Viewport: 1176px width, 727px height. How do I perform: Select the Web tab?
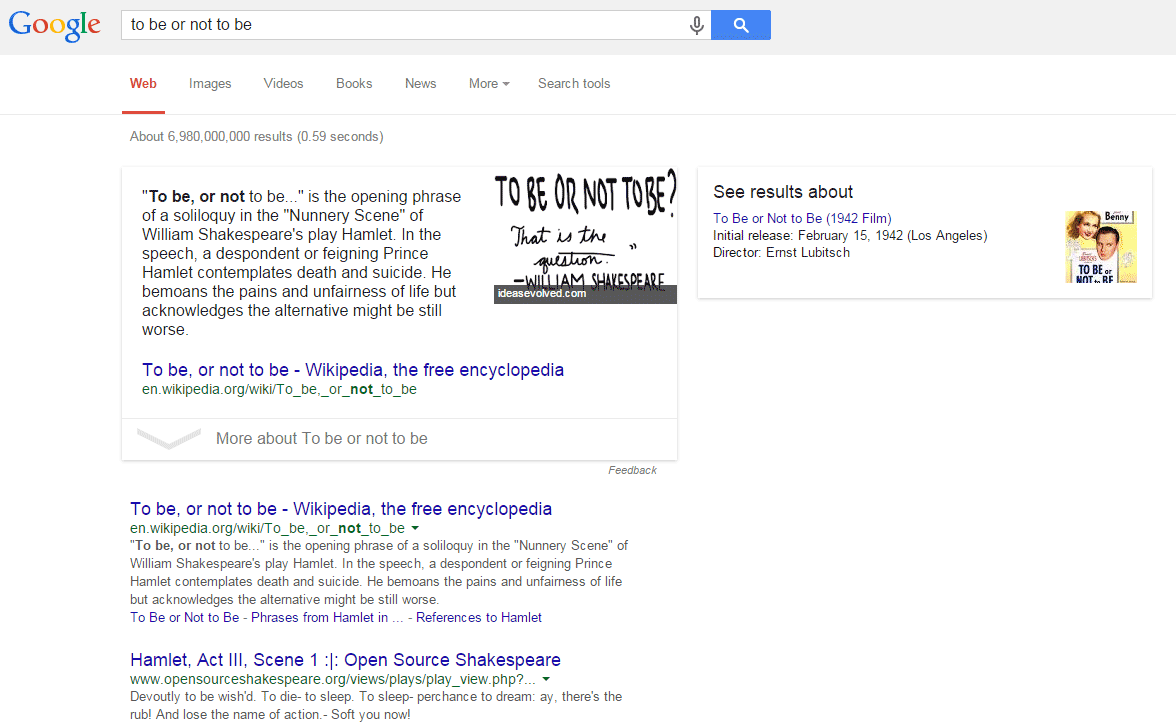143,83
